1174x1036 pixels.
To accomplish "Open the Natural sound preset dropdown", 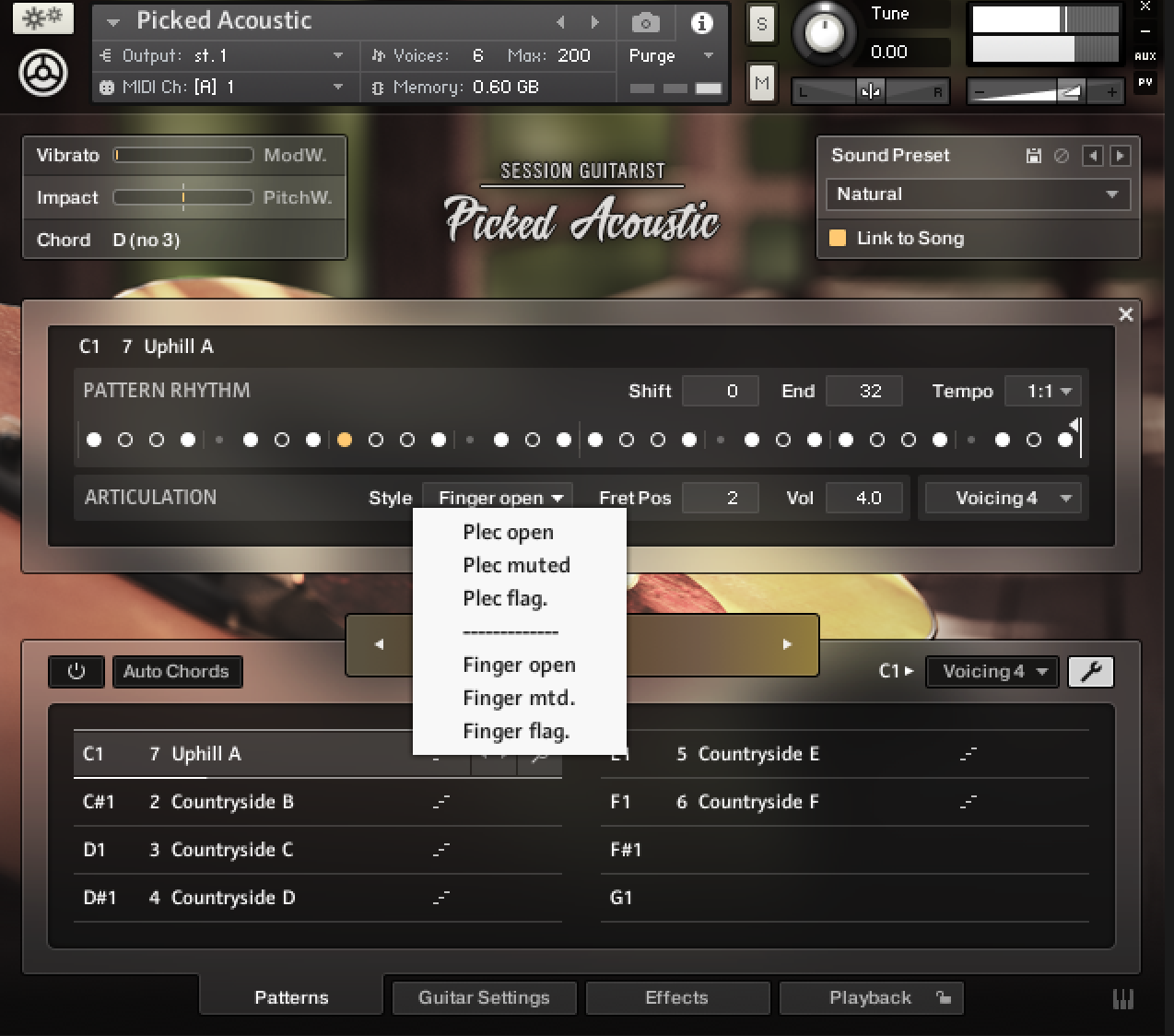I will [x=977, y=194].
